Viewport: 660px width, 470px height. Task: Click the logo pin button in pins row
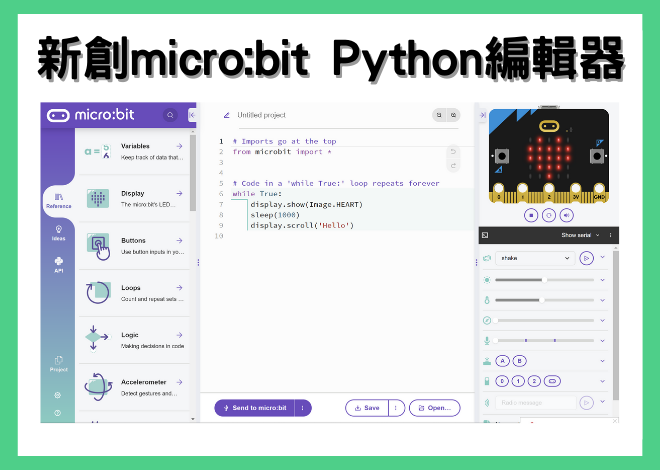point(552,381)
